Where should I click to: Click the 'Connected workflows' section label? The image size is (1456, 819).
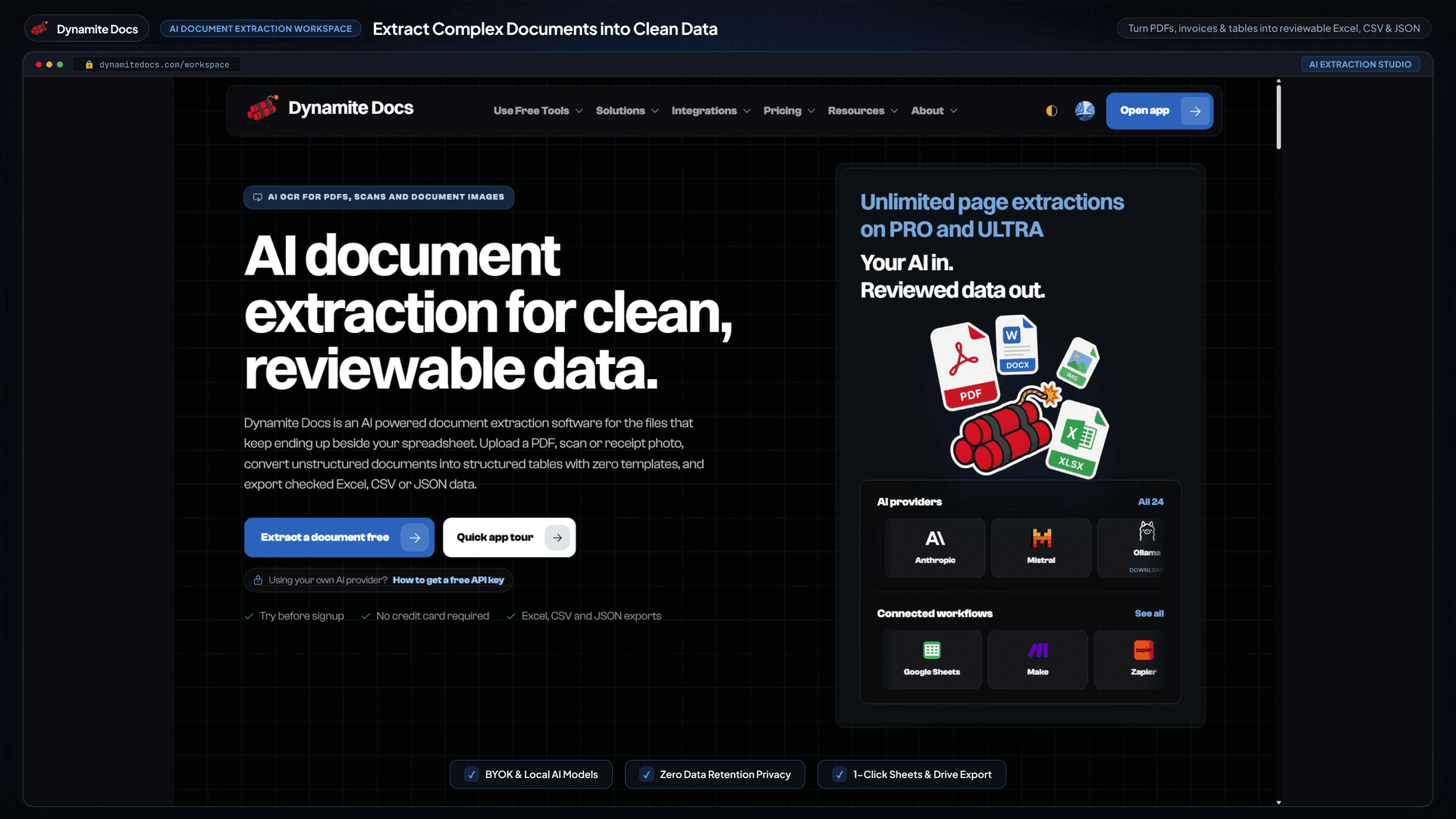tap(934, 613)
